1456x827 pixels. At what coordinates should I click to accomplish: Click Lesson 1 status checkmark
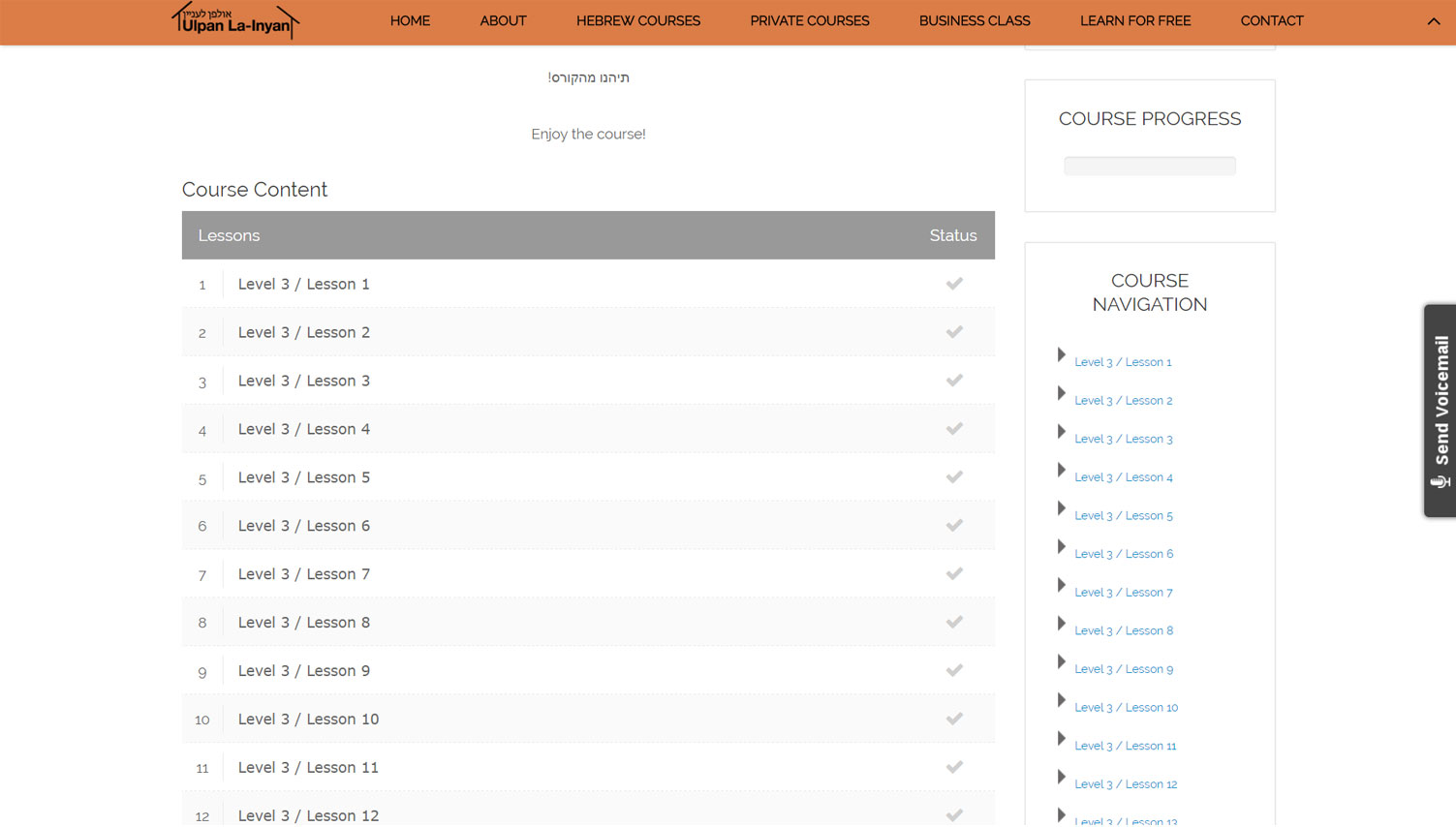point(954,284)
